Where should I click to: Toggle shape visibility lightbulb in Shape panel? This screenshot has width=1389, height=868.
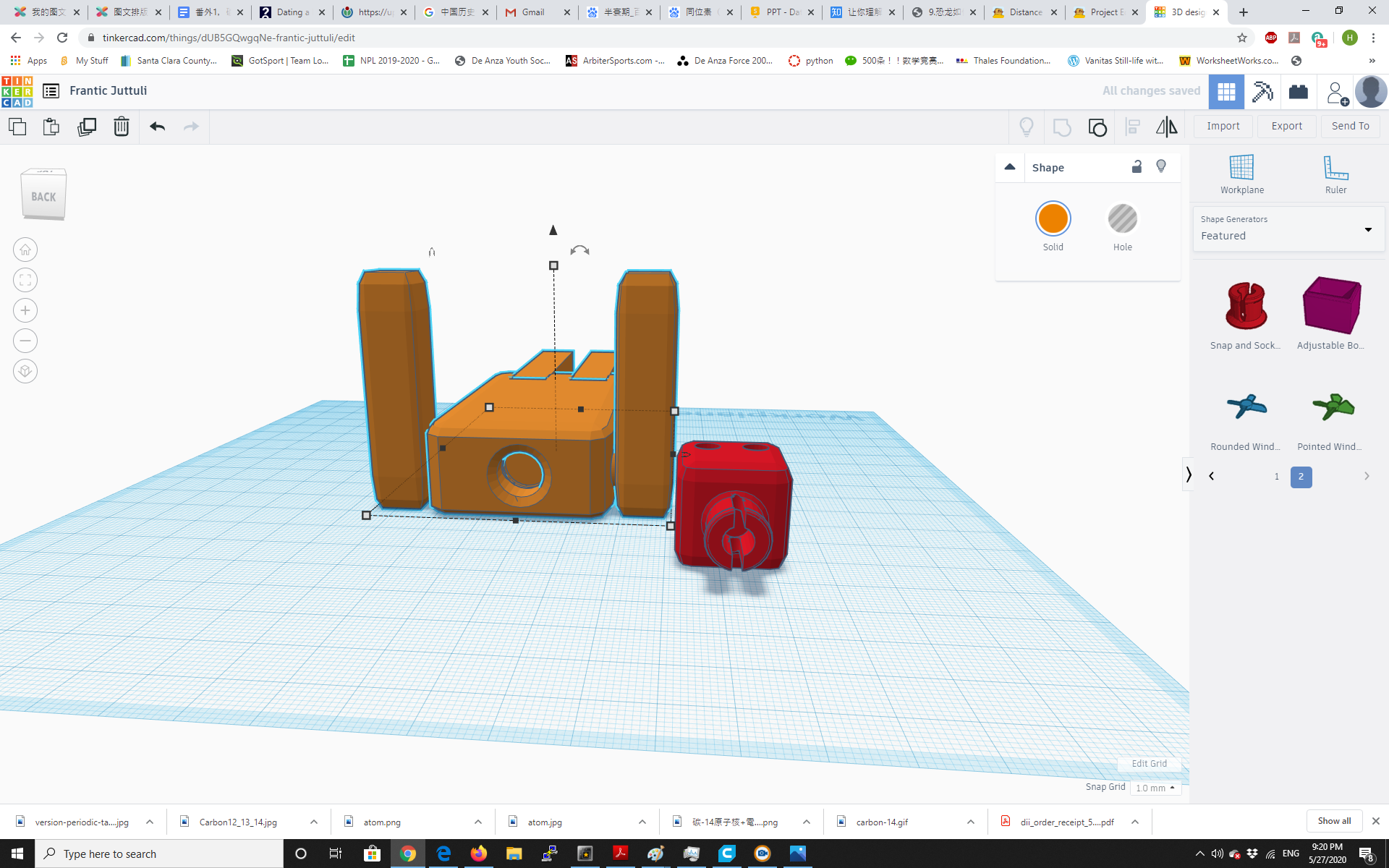1161,167
